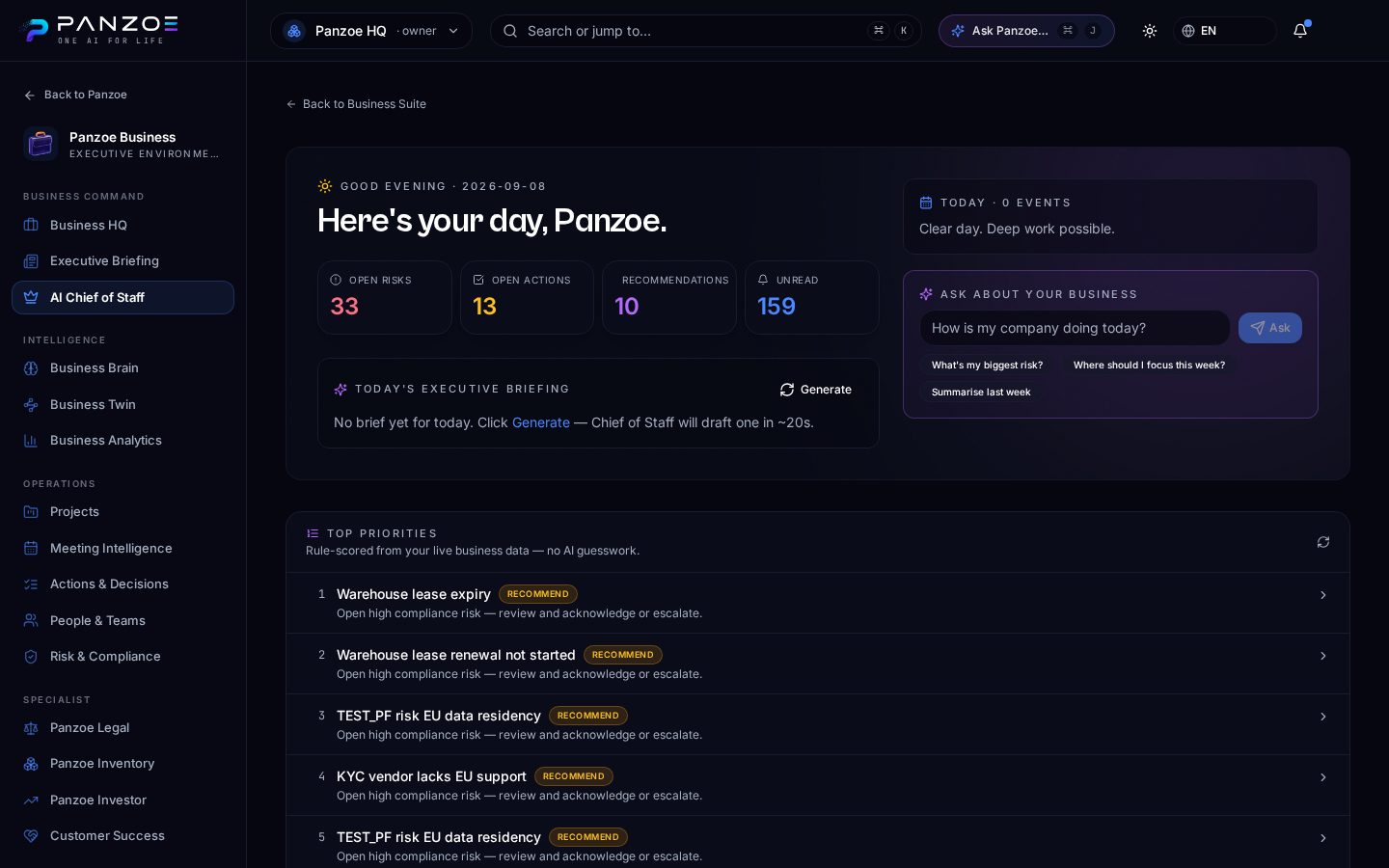
Task: Click the Panzoe logo icon
Action: click(35, 30)
